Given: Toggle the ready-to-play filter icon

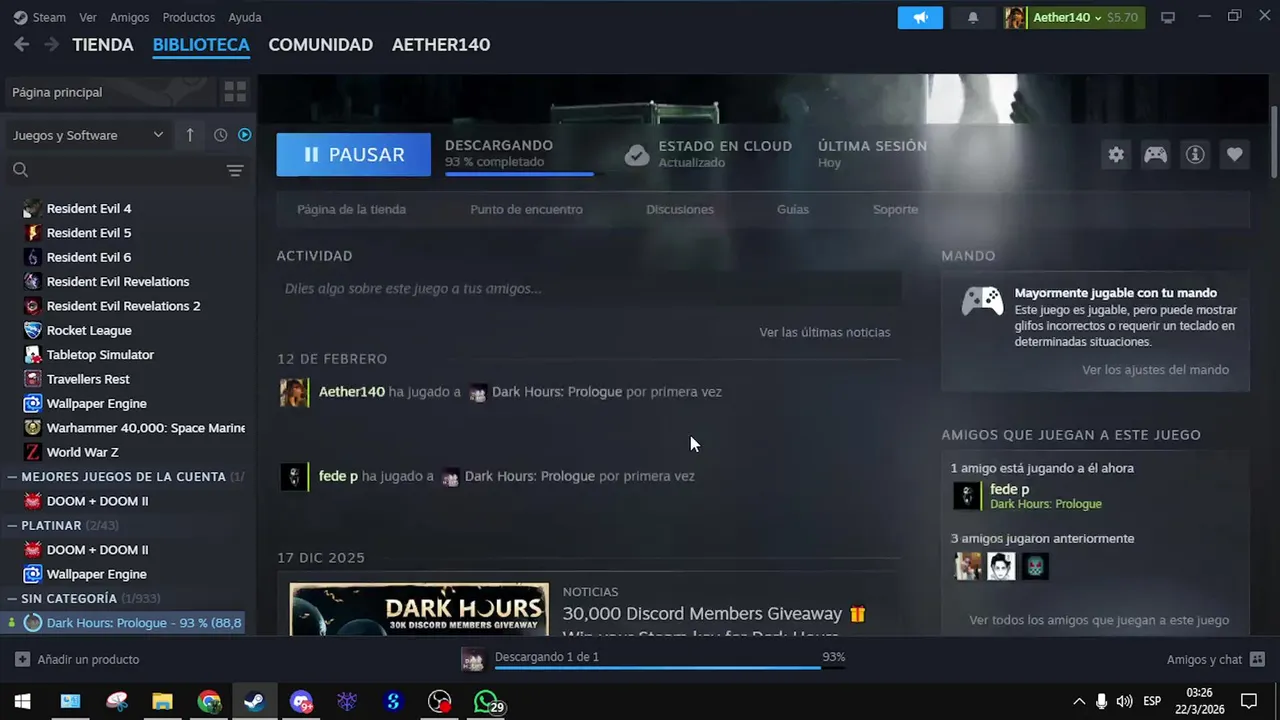Looking at the screenshot, I should [x=244, y=135].
